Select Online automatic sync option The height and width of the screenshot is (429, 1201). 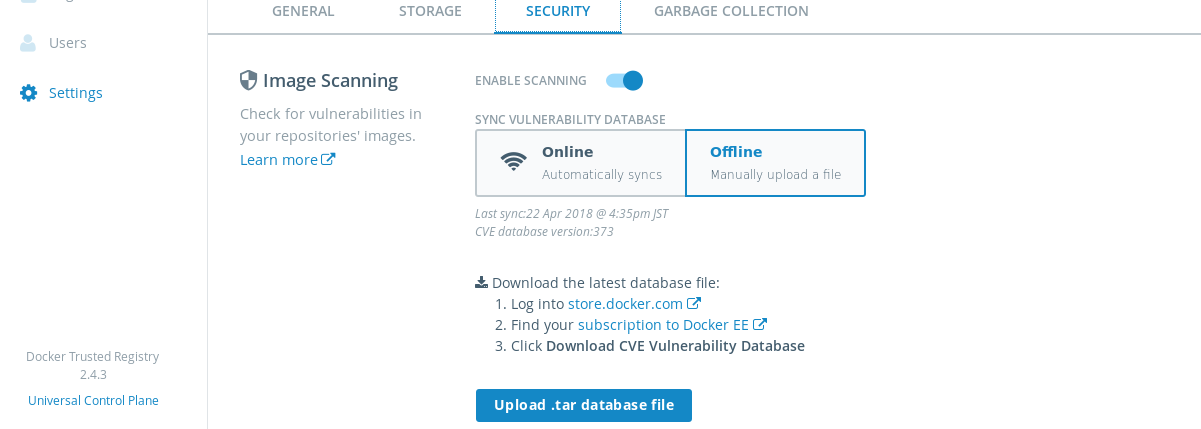(581, 163)
